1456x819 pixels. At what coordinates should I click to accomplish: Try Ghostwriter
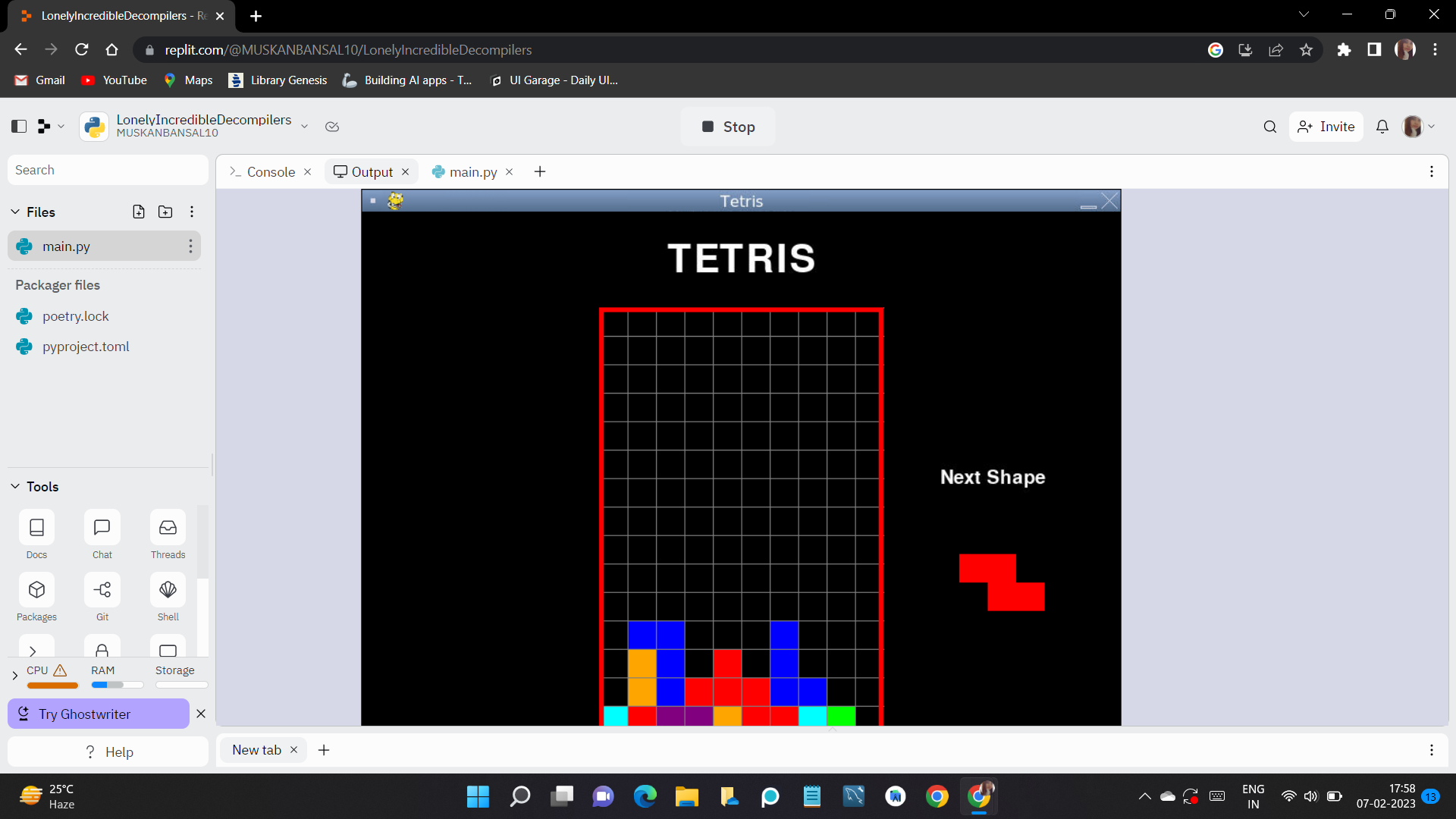pyautogui.click(x=99, y=714)
